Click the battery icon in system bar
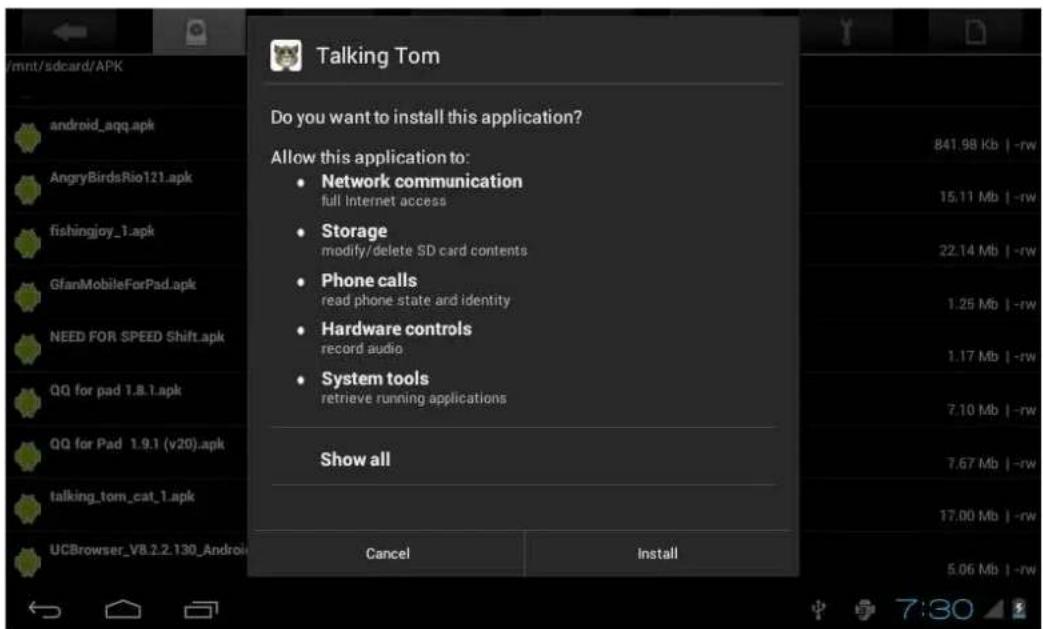This screenshot has width=1043, height=629. pyautogui.click(x=1019, y=609)
